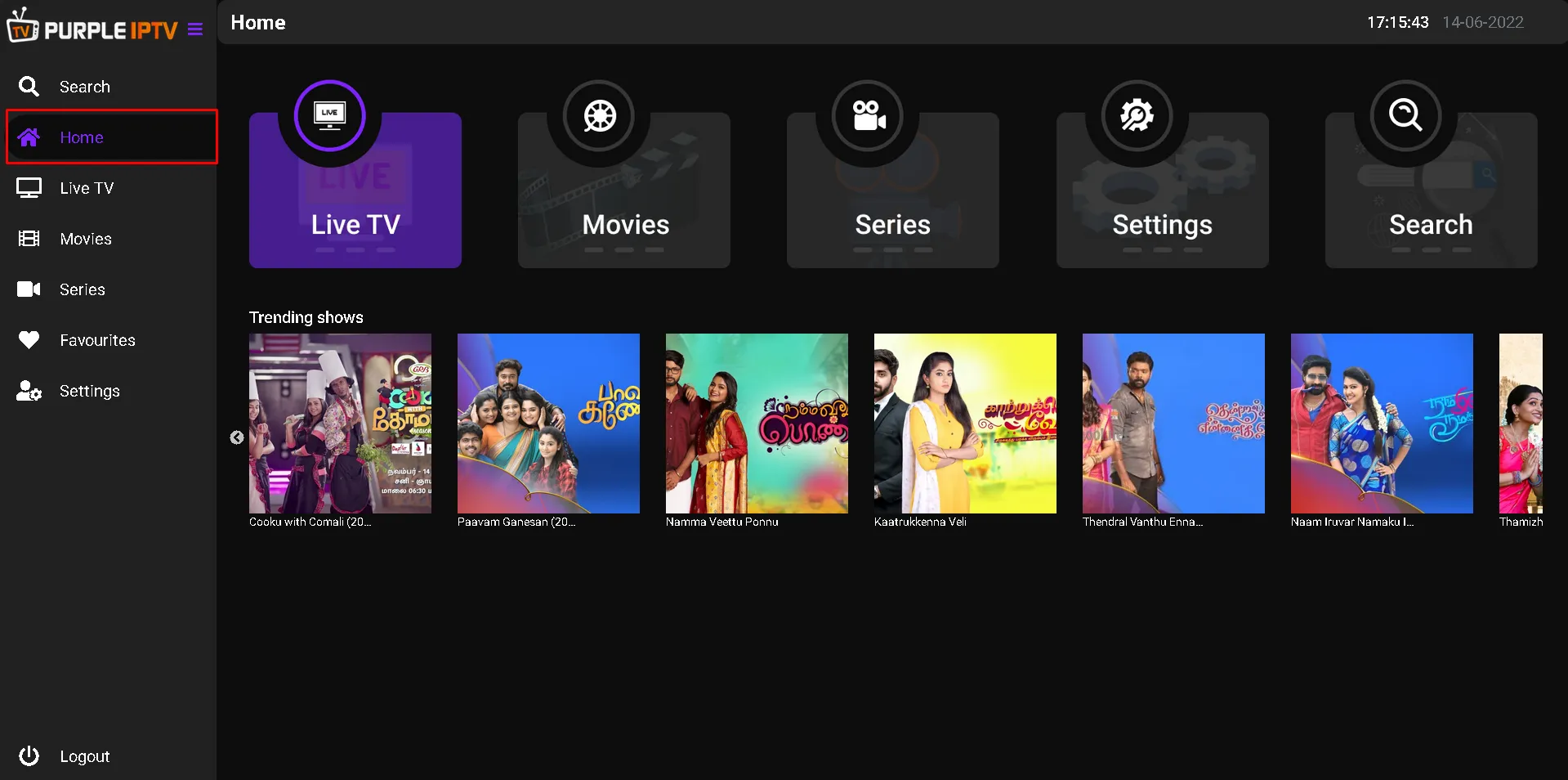Click the Movies film reel round icon
1568x780 pixels.
tap(600, 115)
